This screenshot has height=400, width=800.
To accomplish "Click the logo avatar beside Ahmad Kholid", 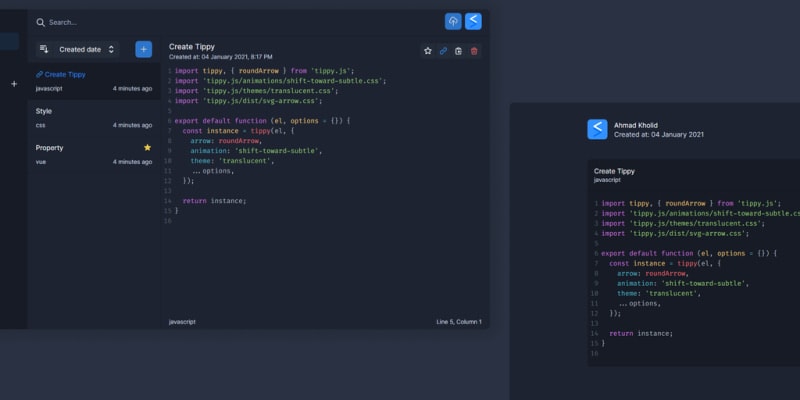I will click(x=597, y=129).
